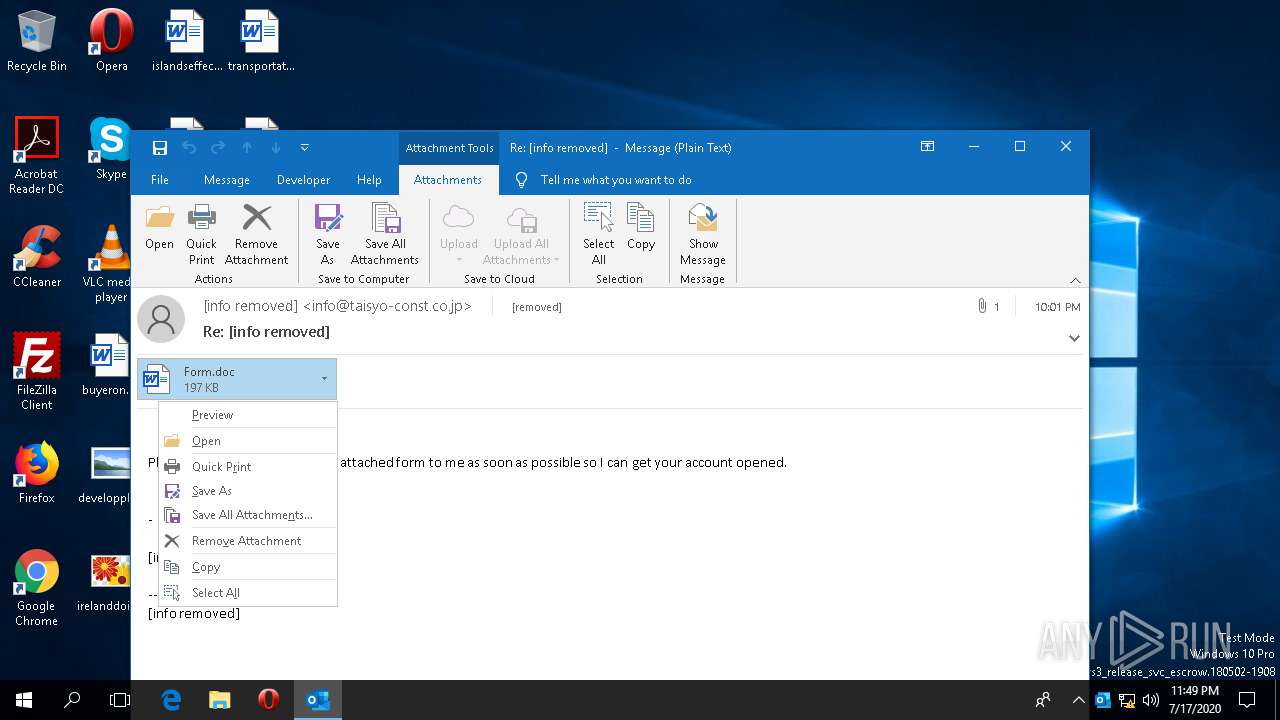Toggle ribbon display options button
The image size is (1280, 720).
pyautogui.click(x=927, y=147)
